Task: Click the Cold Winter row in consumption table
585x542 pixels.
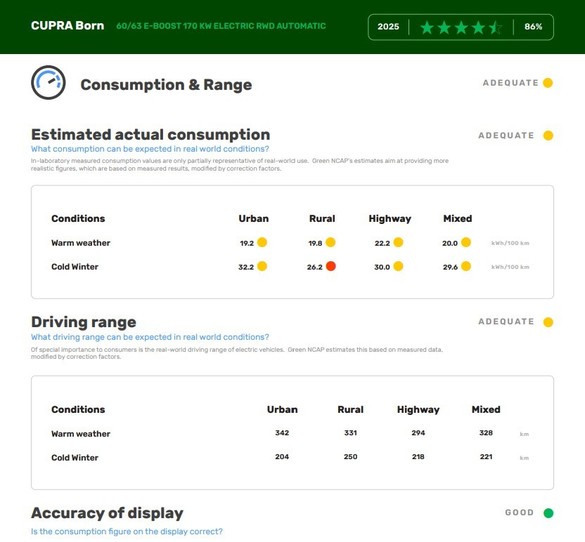Action: (x=290, y=267)
